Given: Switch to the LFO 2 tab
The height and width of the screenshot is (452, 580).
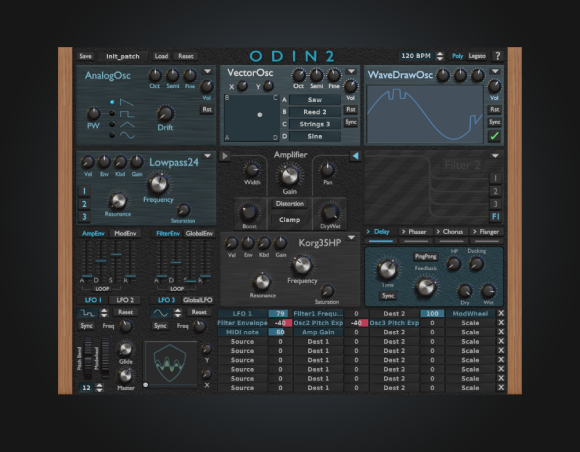Looking at the screenshot, I should (125, 300).
